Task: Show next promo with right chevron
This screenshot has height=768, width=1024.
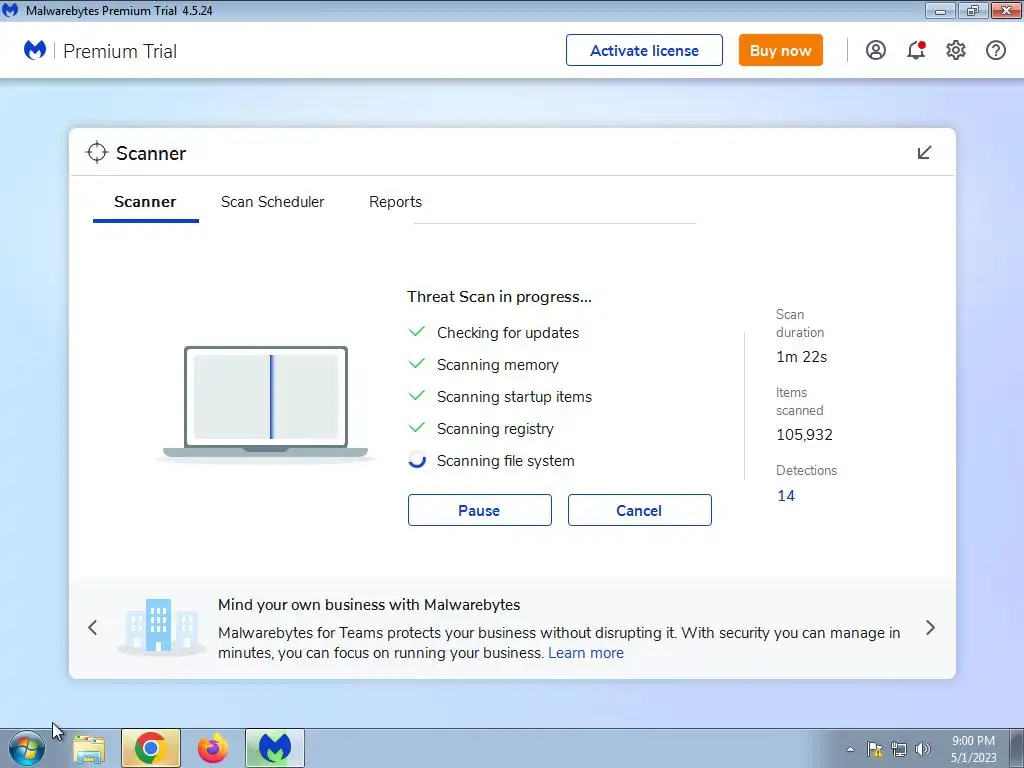Action: (x=930, y=628)
